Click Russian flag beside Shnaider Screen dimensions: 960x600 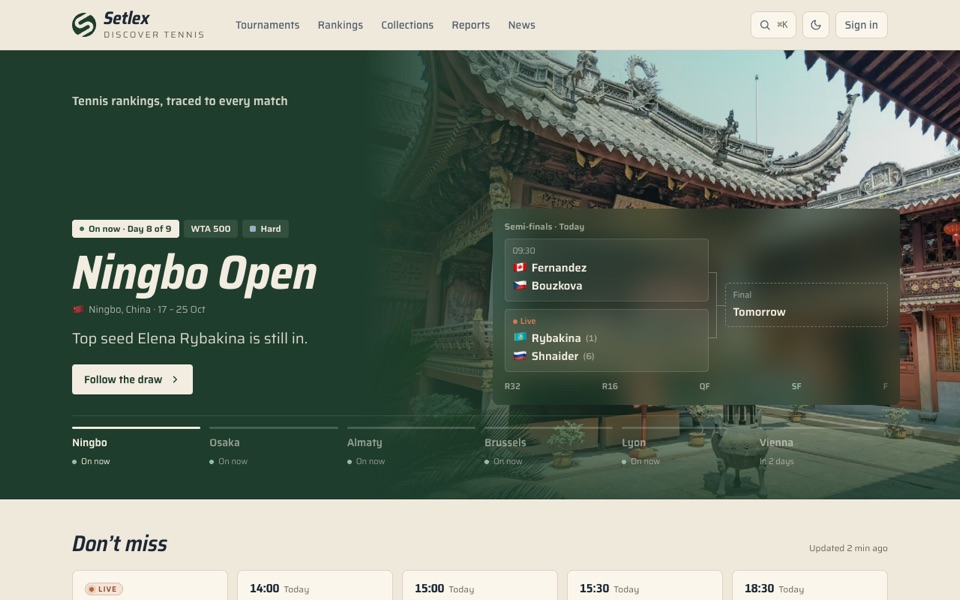point(520,356)
